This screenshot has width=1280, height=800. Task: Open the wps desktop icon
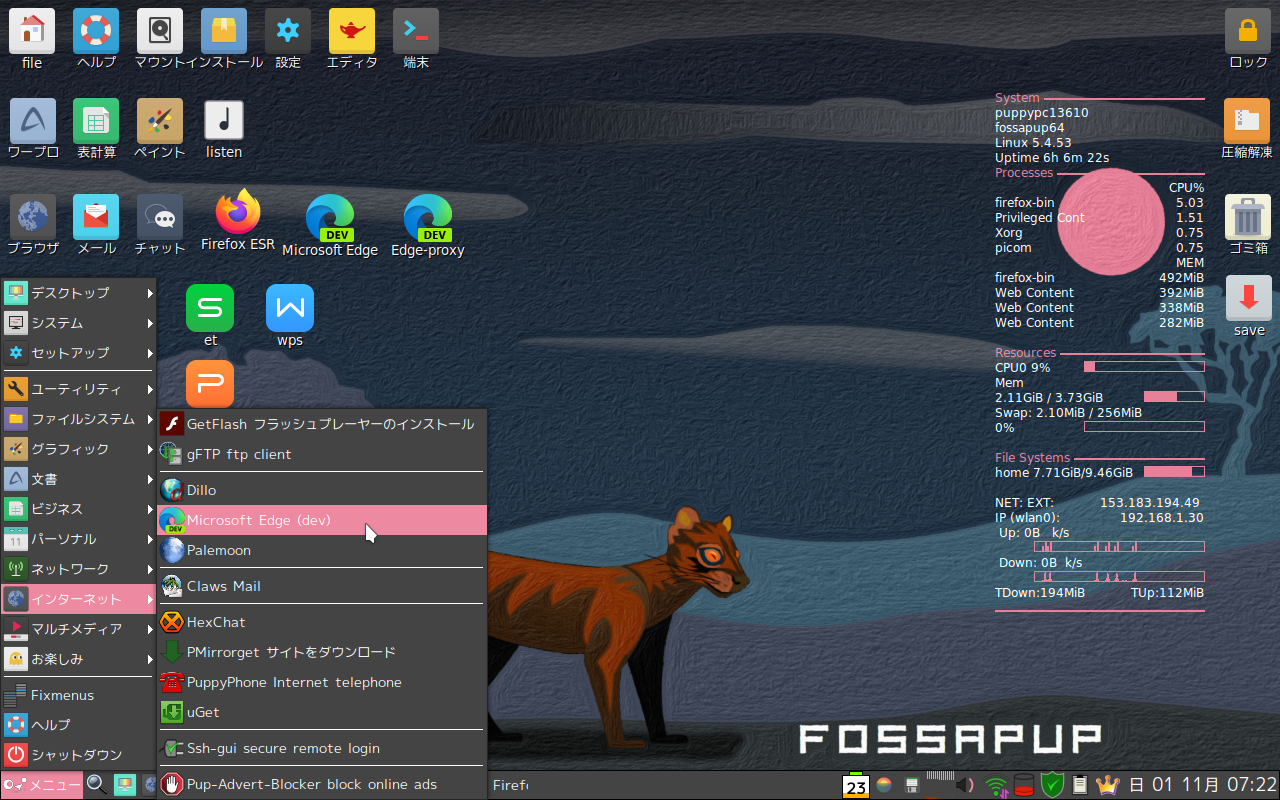pos(289,308)
